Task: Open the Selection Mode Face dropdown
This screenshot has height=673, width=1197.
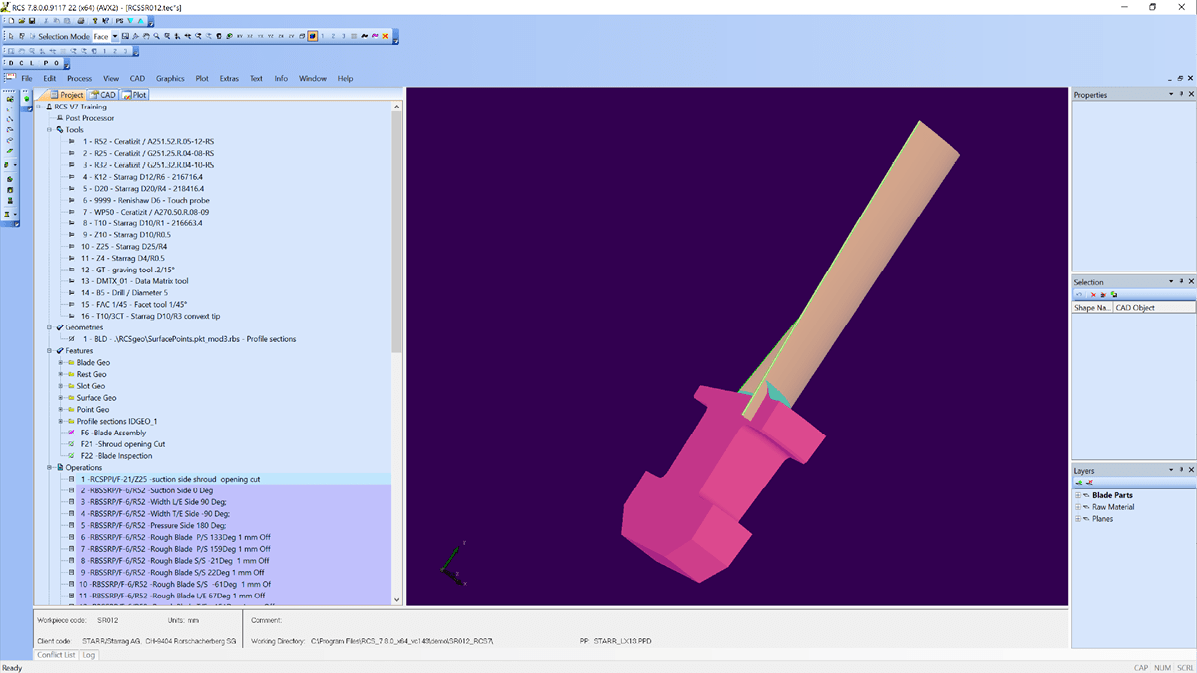Action: point(115,36)
